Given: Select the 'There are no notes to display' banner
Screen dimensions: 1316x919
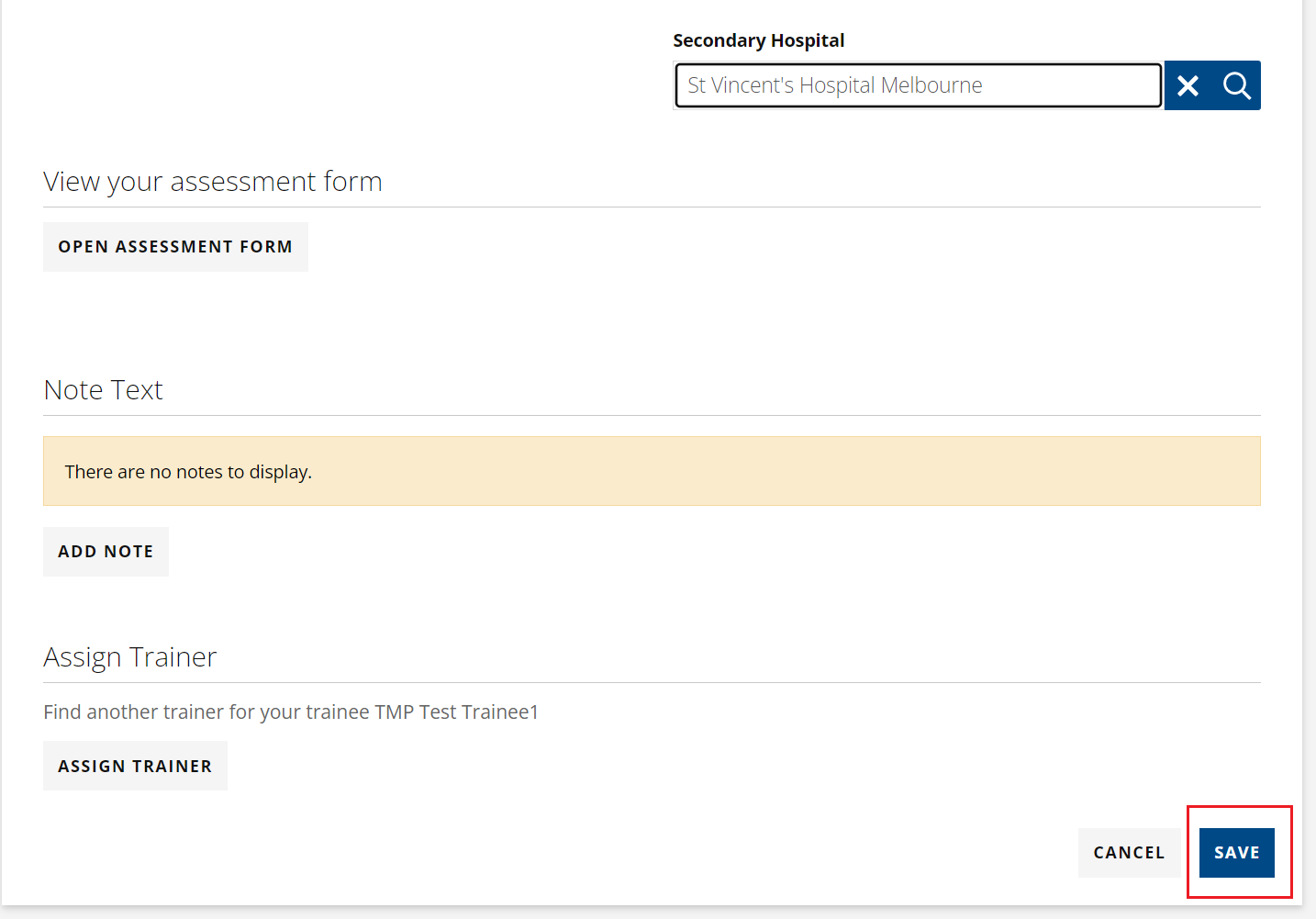Looking at the screenshot, I should point(652,471).
